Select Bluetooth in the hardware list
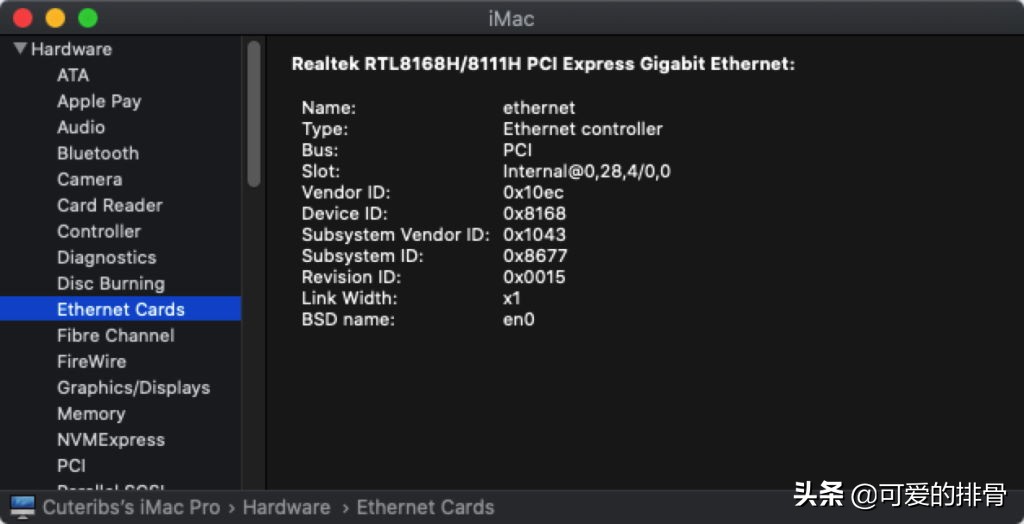The height and width of the screenshot is (524, 1024). point(98,153)
